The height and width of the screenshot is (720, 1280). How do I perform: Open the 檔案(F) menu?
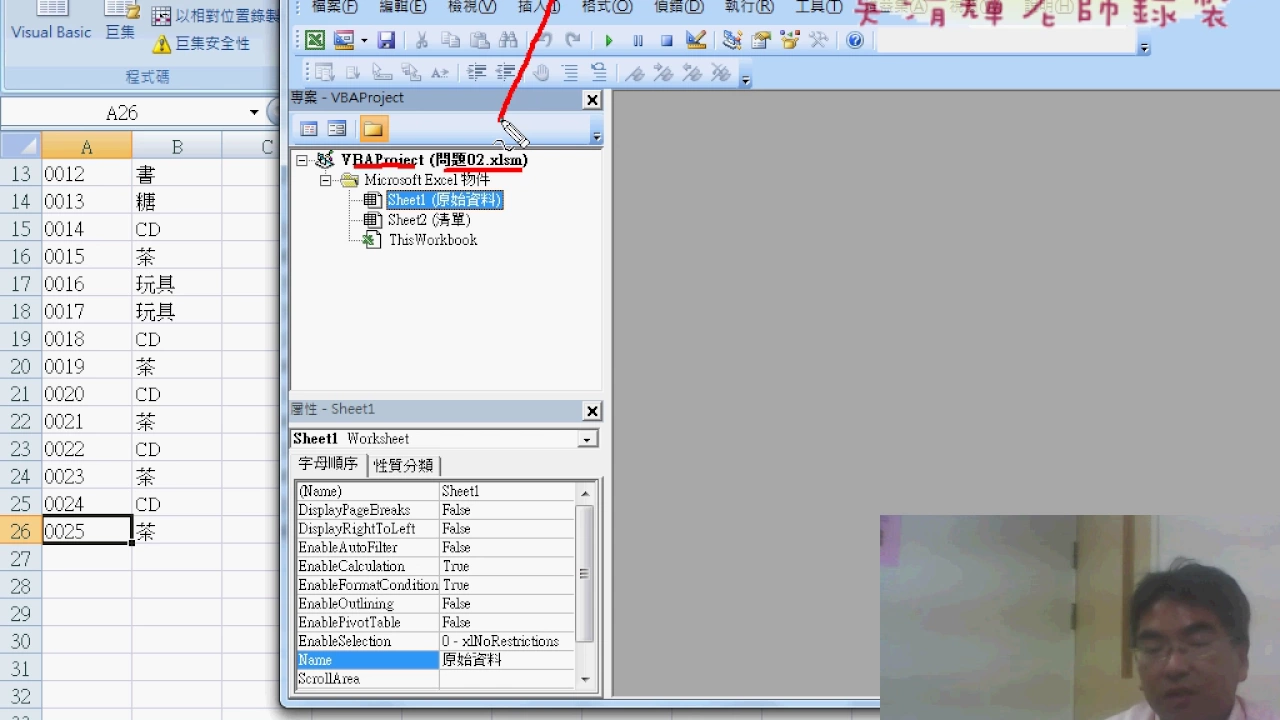[x=335, y=7]
